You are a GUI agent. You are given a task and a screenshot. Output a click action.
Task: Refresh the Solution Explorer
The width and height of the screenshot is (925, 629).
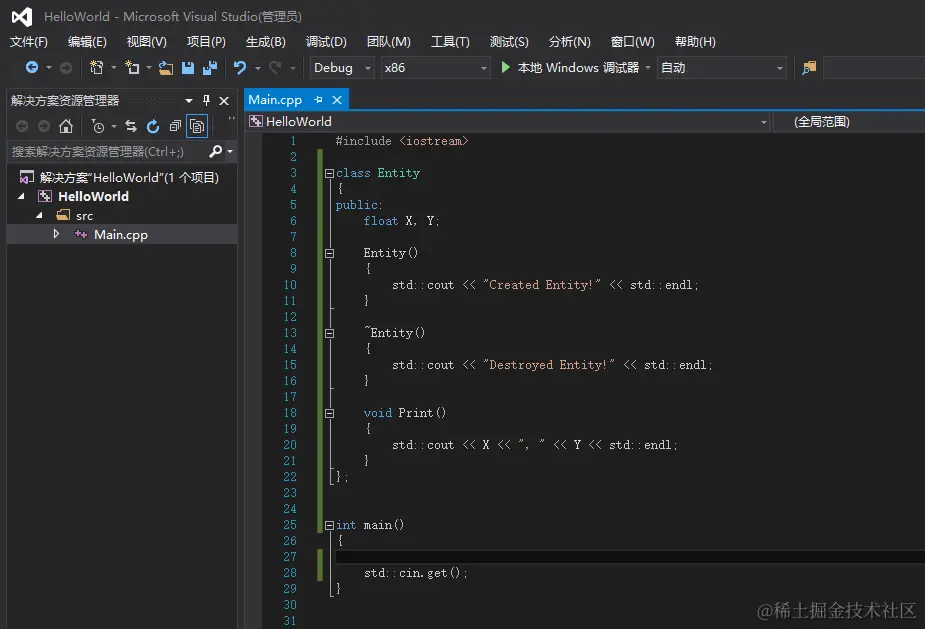pos(153,126)
